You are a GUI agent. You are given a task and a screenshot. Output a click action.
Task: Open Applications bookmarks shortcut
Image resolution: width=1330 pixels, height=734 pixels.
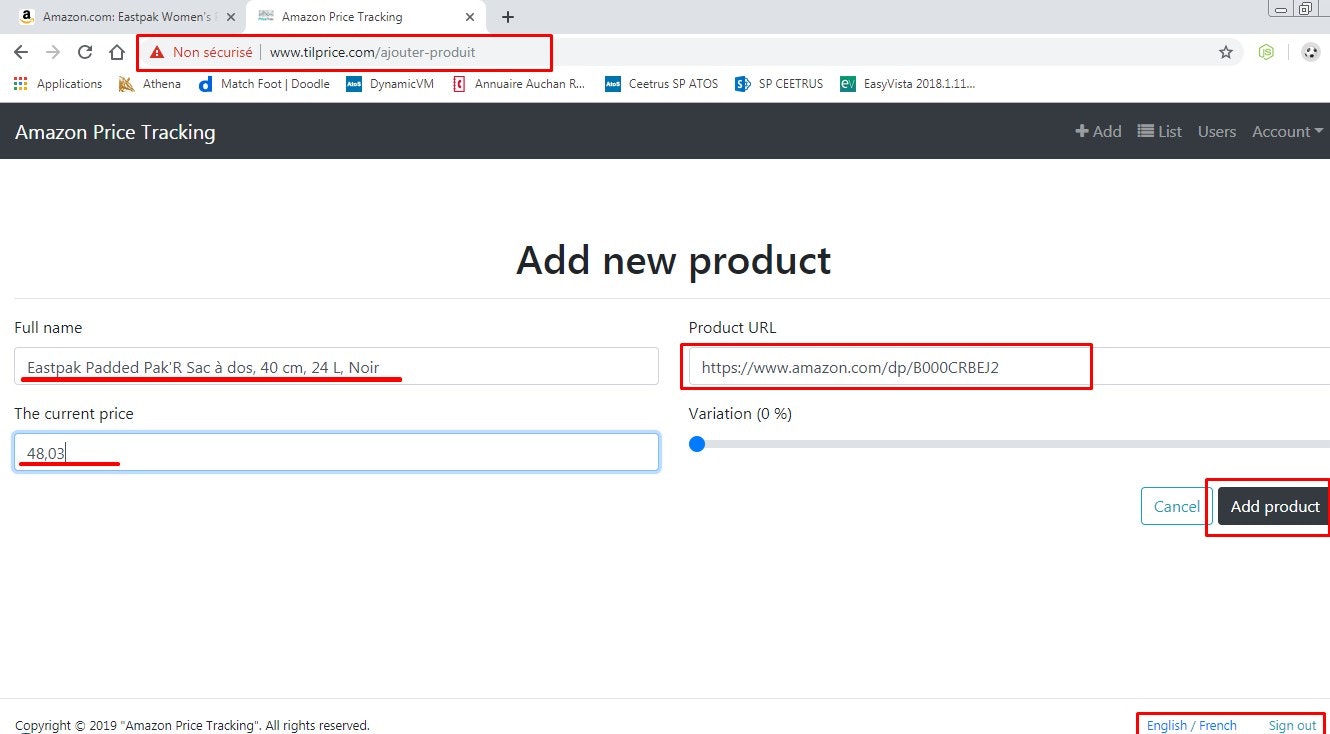[x=58, y=84]
